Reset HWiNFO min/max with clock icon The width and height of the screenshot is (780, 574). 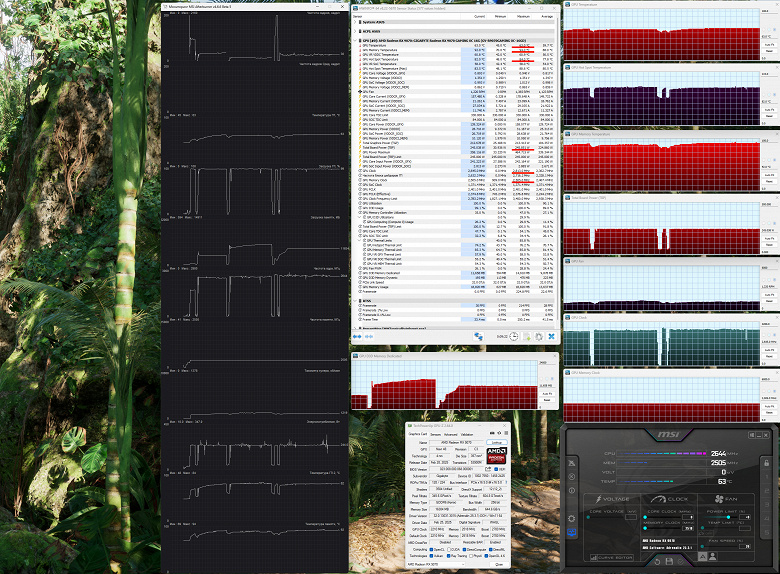(514, 336)
